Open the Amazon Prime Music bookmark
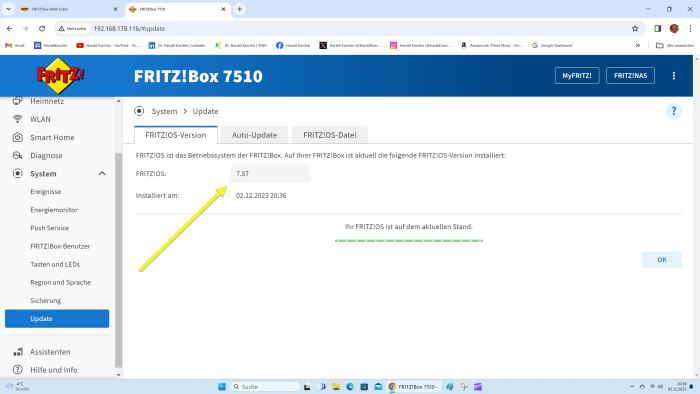700x394 pixels. 491,46
